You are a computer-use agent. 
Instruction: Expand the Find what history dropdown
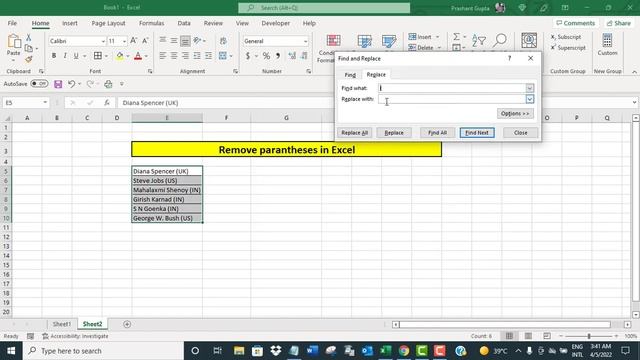(529, 88)
